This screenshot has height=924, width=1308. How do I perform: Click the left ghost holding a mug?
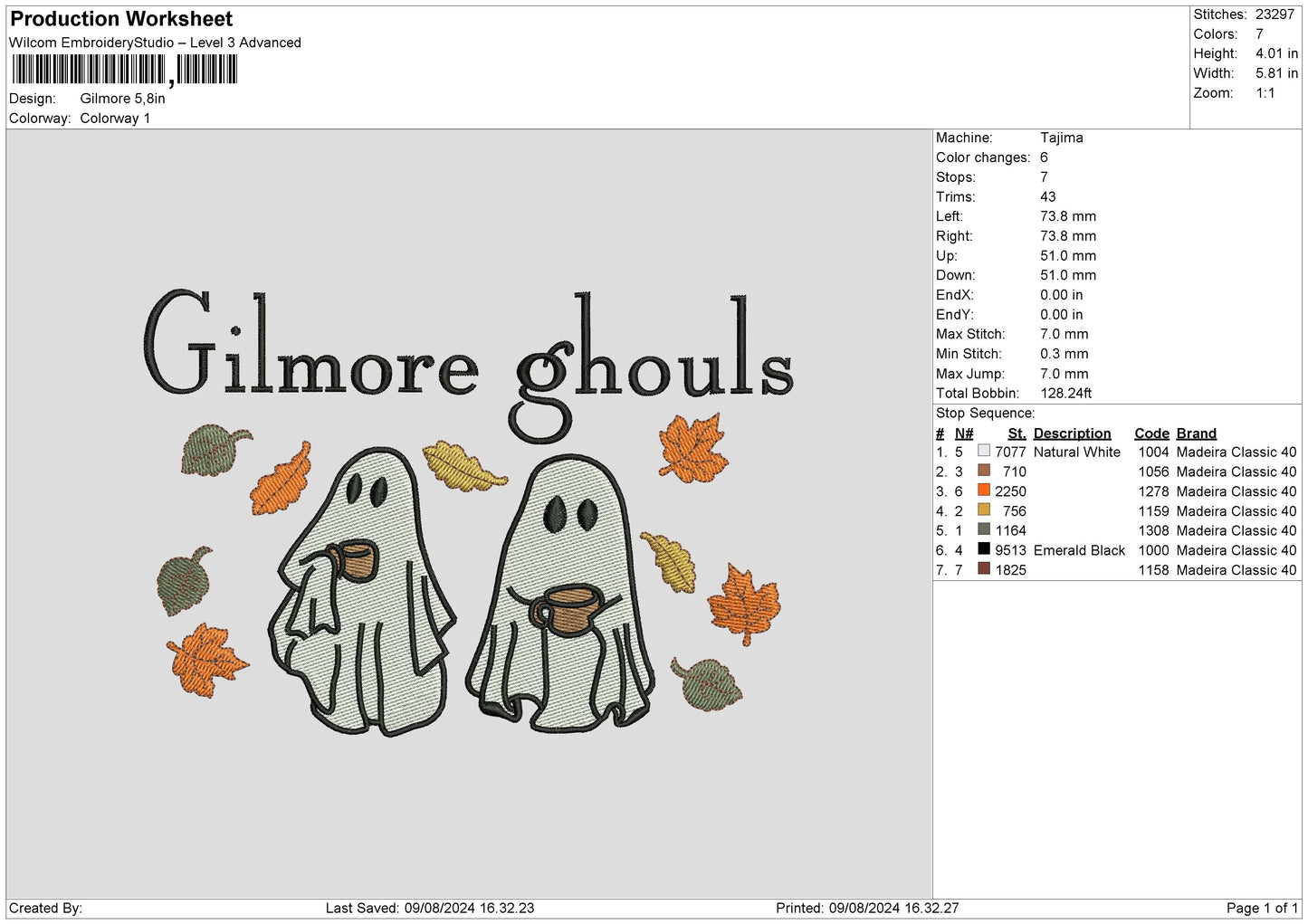361,591
